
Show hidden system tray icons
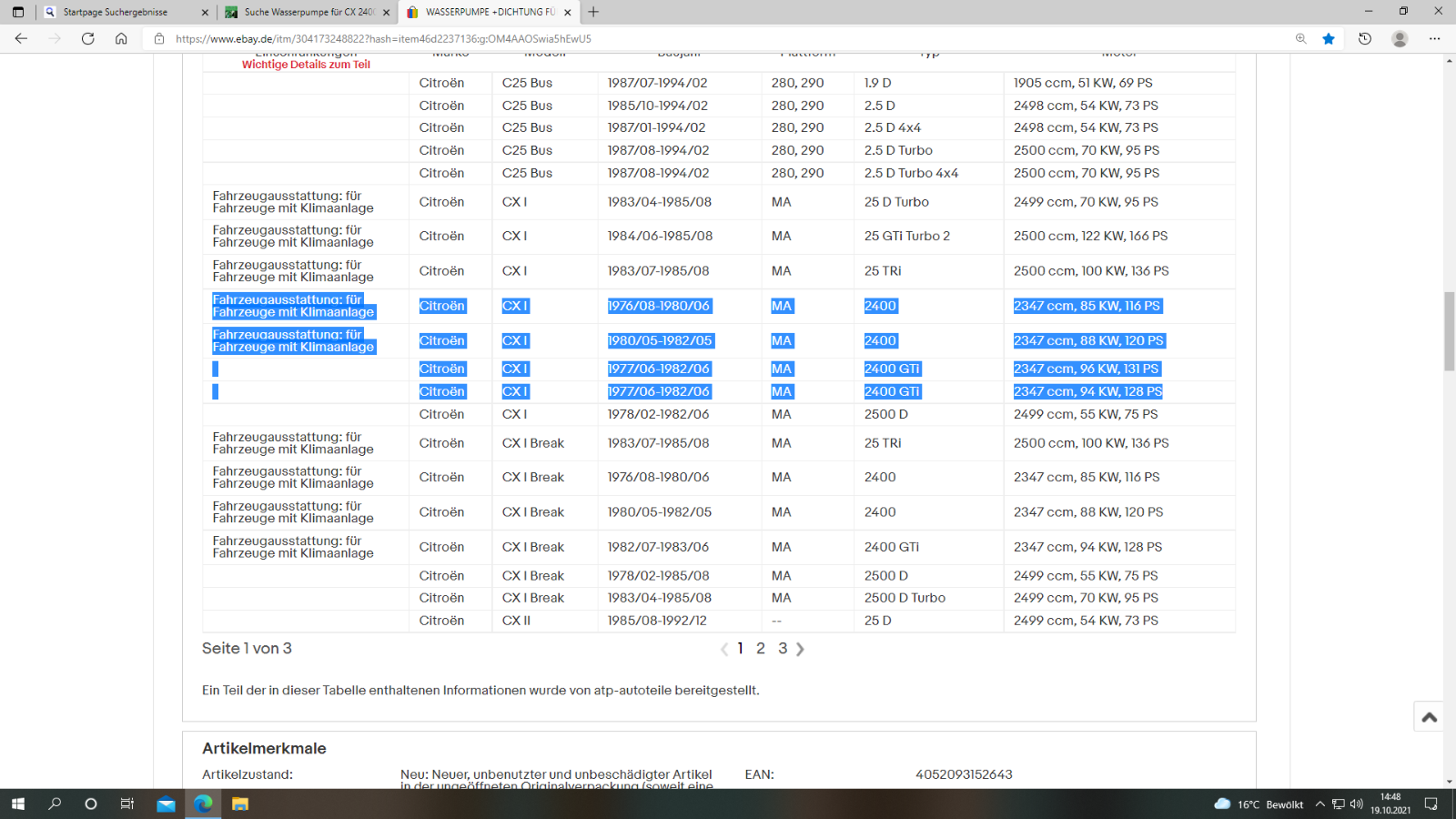pyautogui.click(x=1320, y=804)
